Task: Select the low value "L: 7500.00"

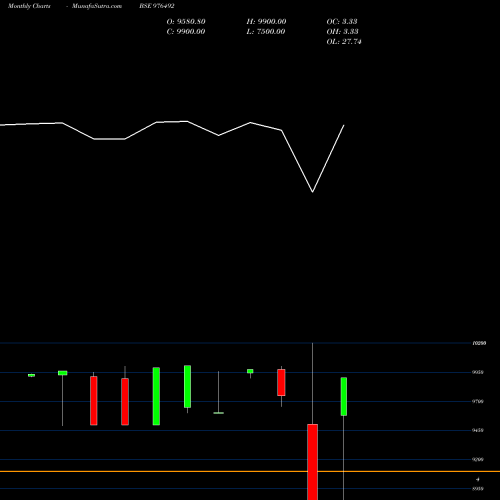Action: coord(266,32)
